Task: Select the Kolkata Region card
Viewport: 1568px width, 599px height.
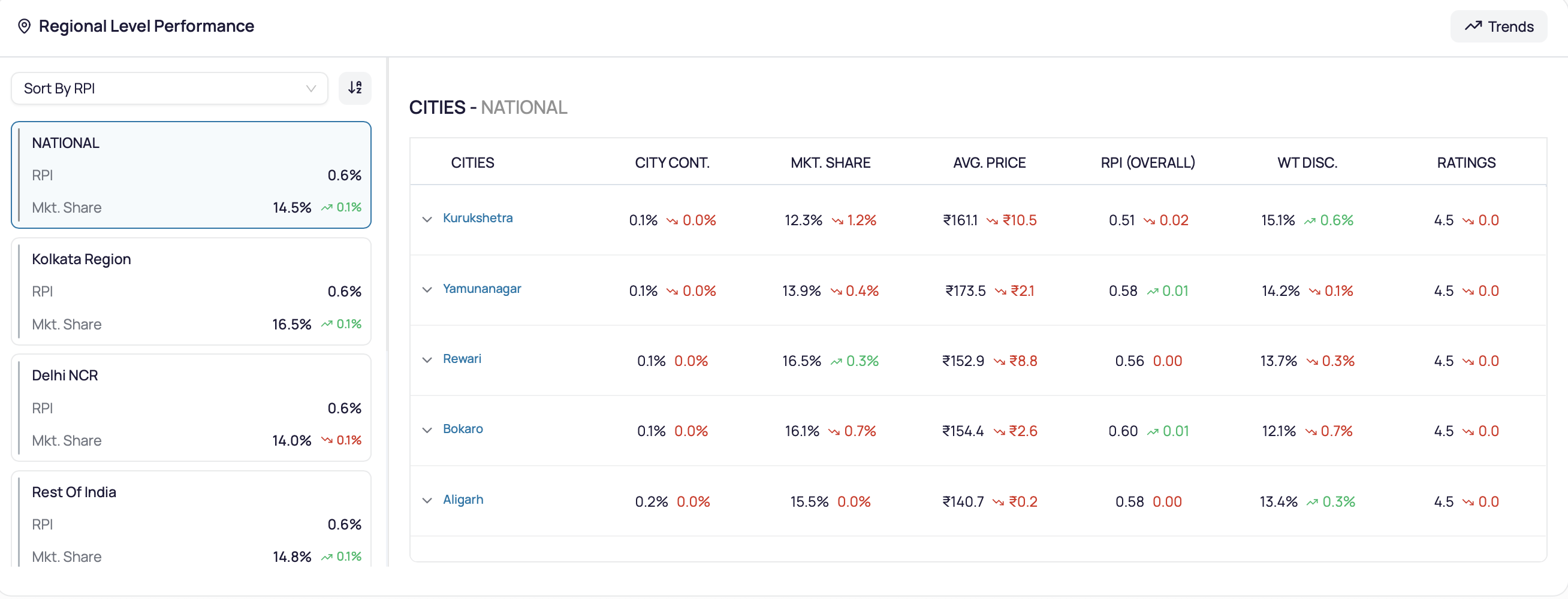Action: (x=191, y=291)
